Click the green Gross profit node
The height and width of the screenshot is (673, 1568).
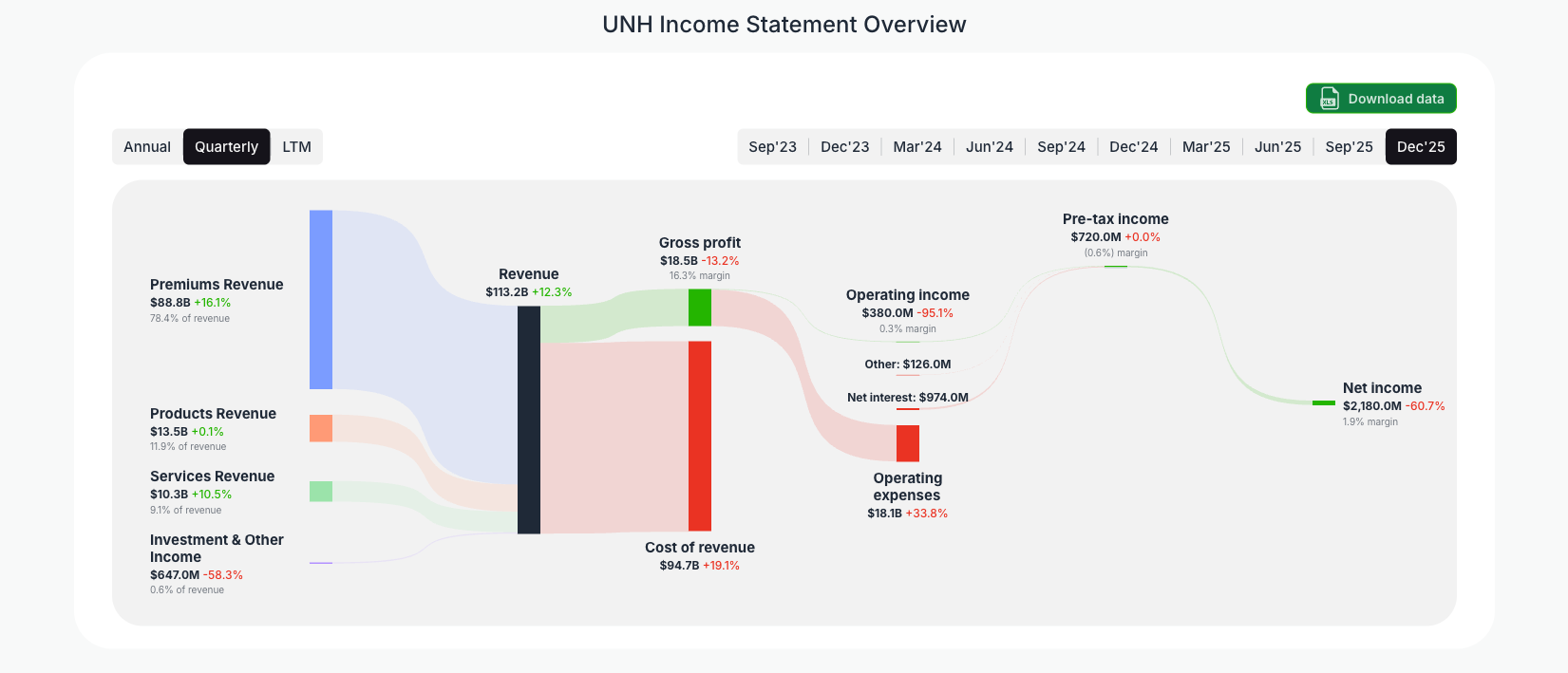[700, 306]
